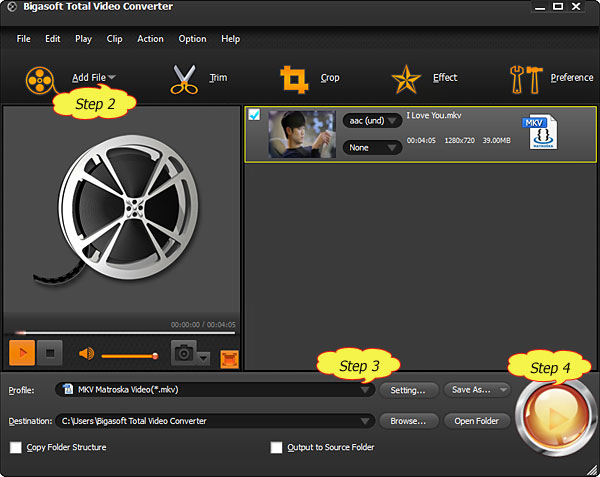The height and width of the screenshot is (477, 600).
Task: Open the aac (und) audio track dropdown
Action: (372, 121)
